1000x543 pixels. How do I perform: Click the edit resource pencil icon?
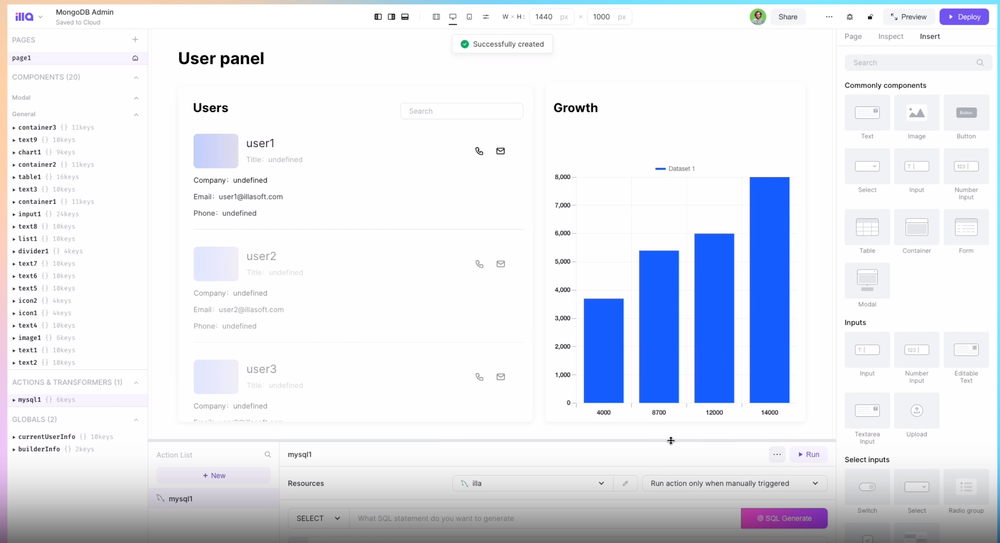tap(626, 483)
